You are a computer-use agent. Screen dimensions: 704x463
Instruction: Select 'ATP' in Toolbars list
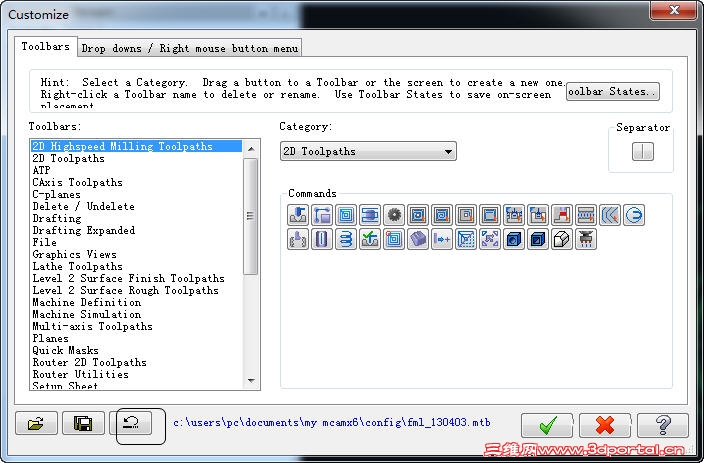click(137, 171)
